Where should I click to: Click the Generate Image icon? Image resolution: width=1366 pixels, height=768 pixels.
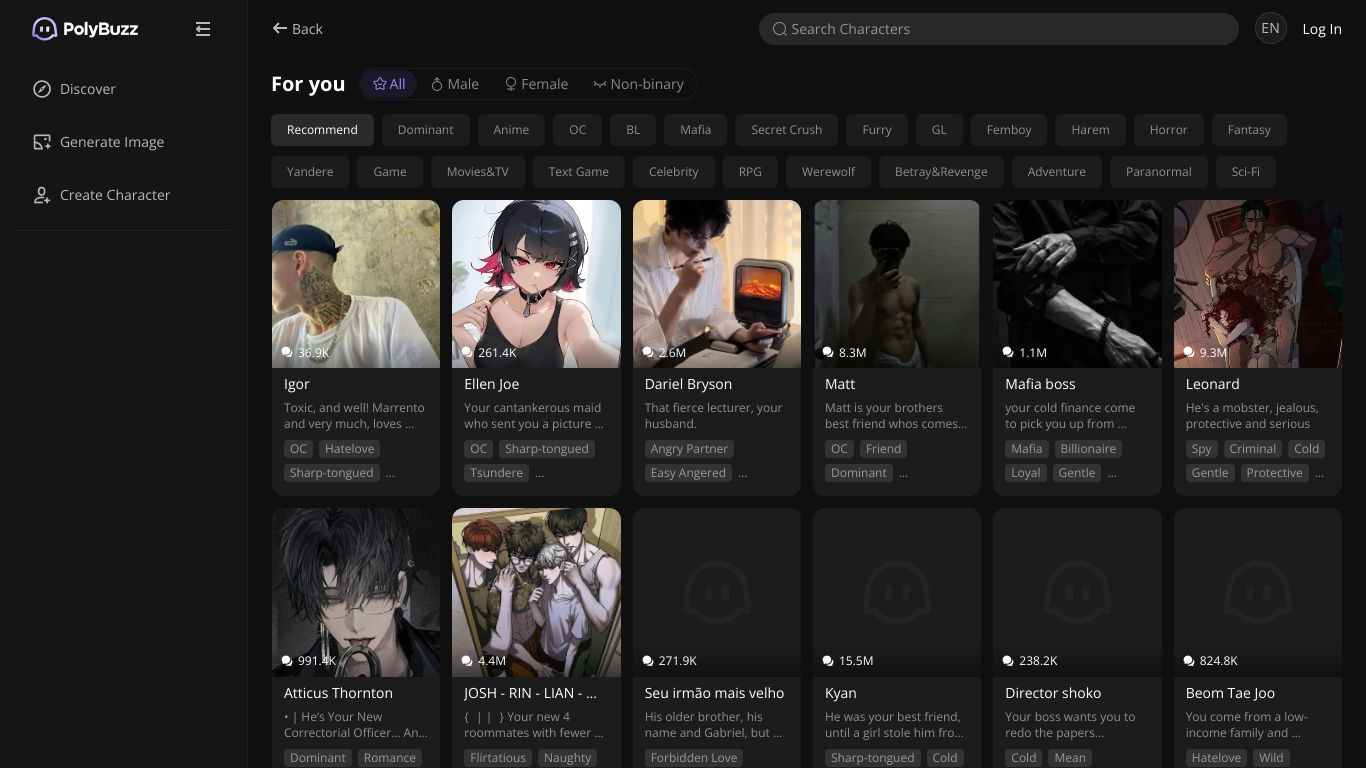(x=42, y=142)
